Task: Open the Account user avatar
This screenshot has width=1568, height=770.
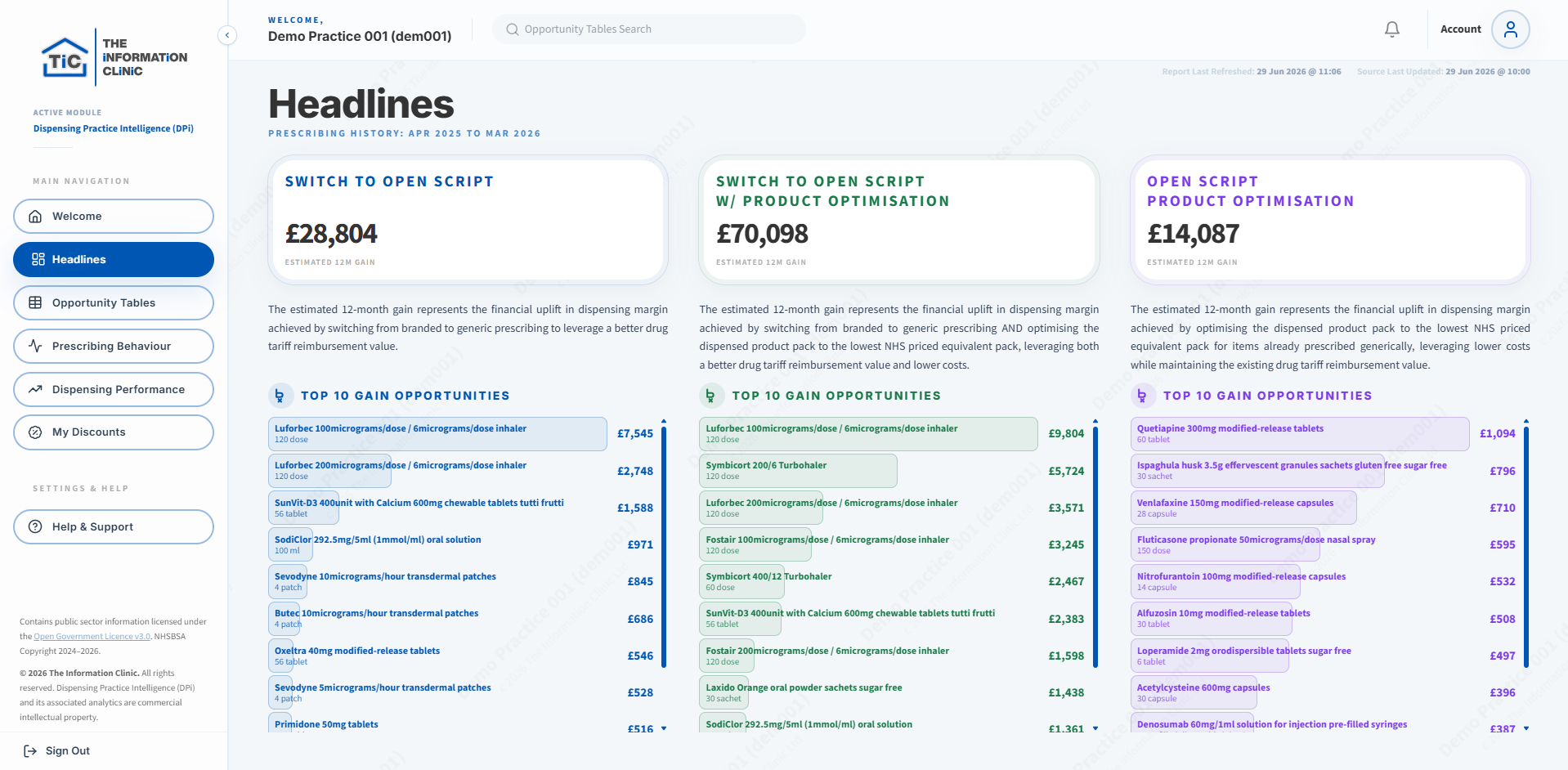Action: (1510, 29)
